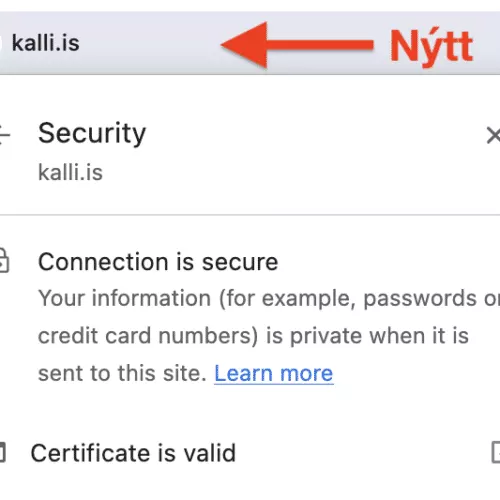Image resolution: width=500 pixels, height=500 pixels.
Task: Click the 'sent to this site.' text
Action: (x=122, y=373)
